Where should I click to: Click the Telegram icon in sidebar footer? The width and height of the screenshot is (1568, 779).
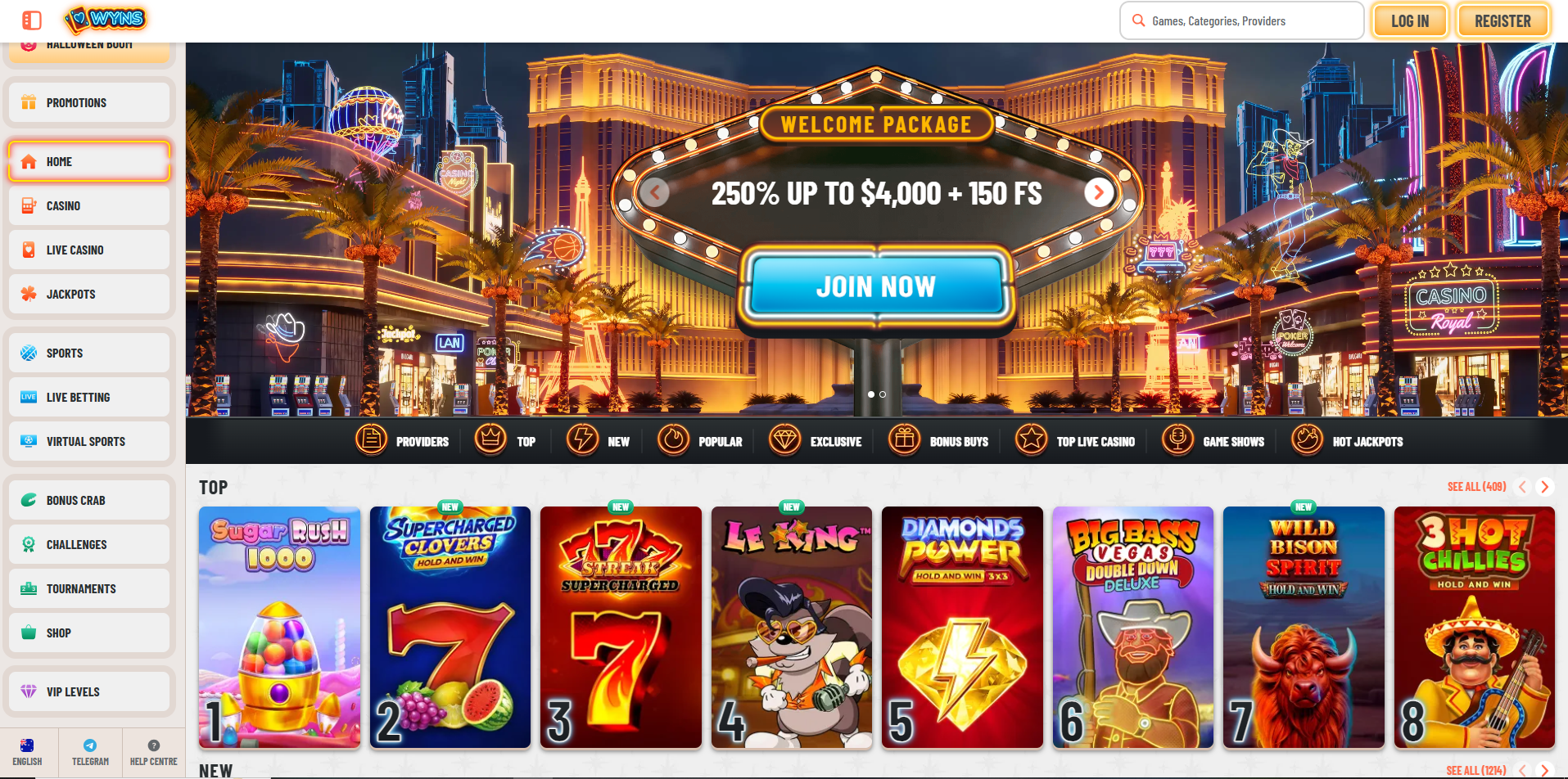coord(90,745)
